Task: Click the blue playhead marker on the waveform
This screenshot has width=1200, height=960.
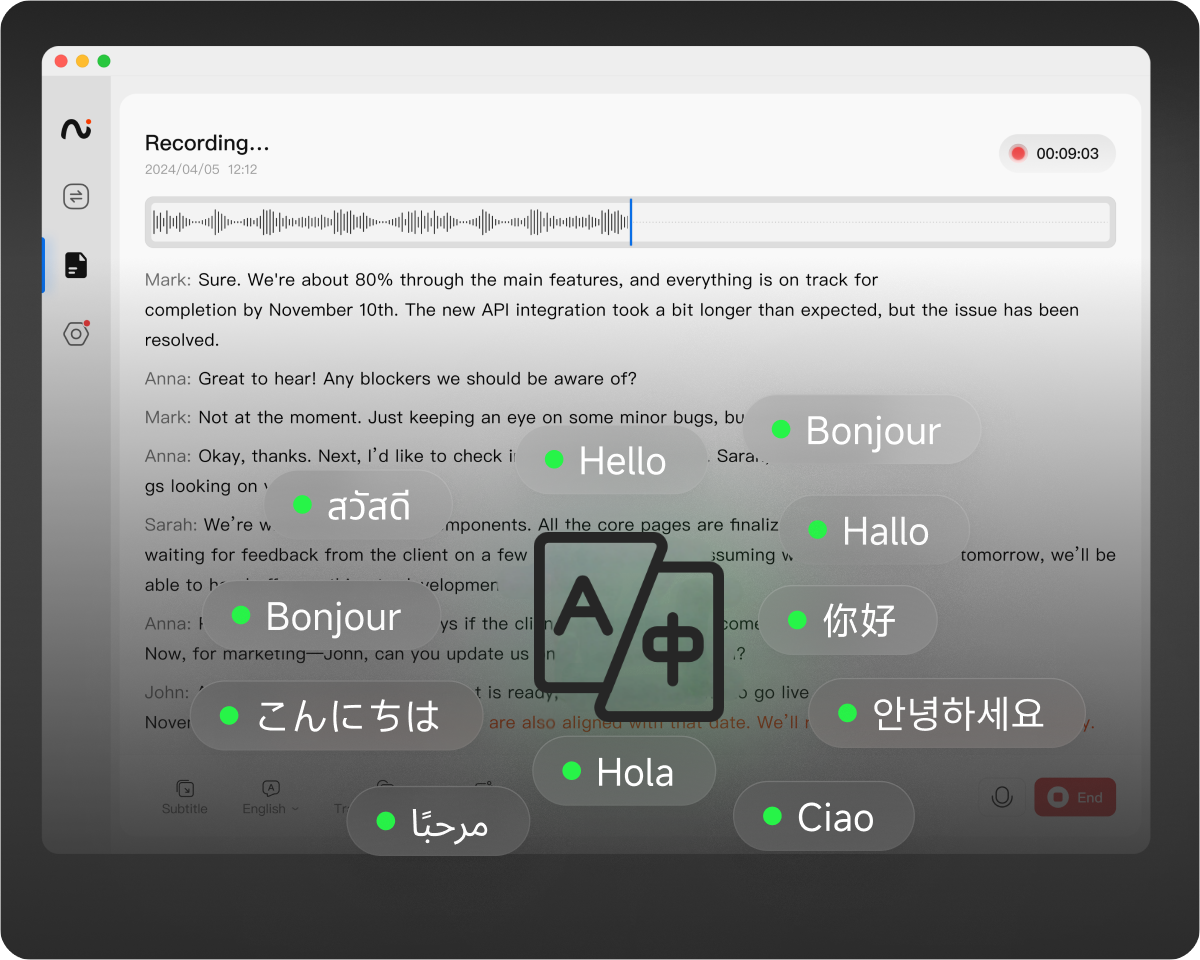Action: pyautogui.click(x=631, y=221)
